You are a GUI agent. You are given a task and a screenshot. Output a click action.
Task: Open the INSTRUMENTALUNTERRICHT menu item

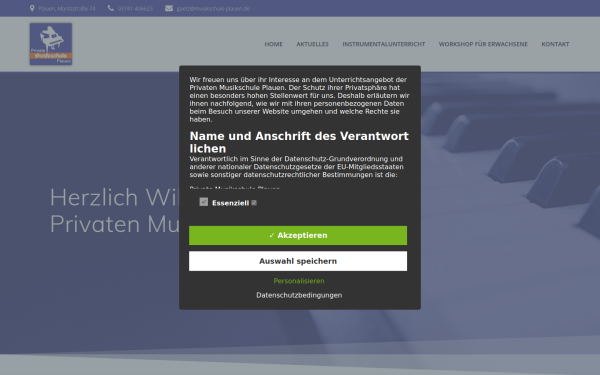pyautogui.click(x=384, y=44)
